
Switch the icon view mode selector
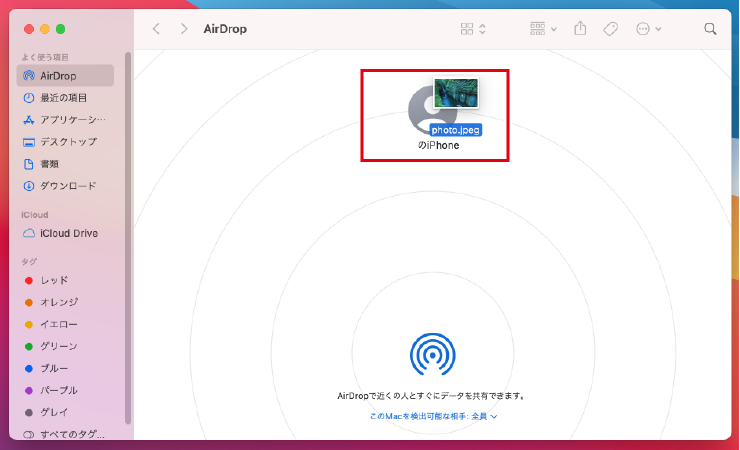(x=473, y=29)
